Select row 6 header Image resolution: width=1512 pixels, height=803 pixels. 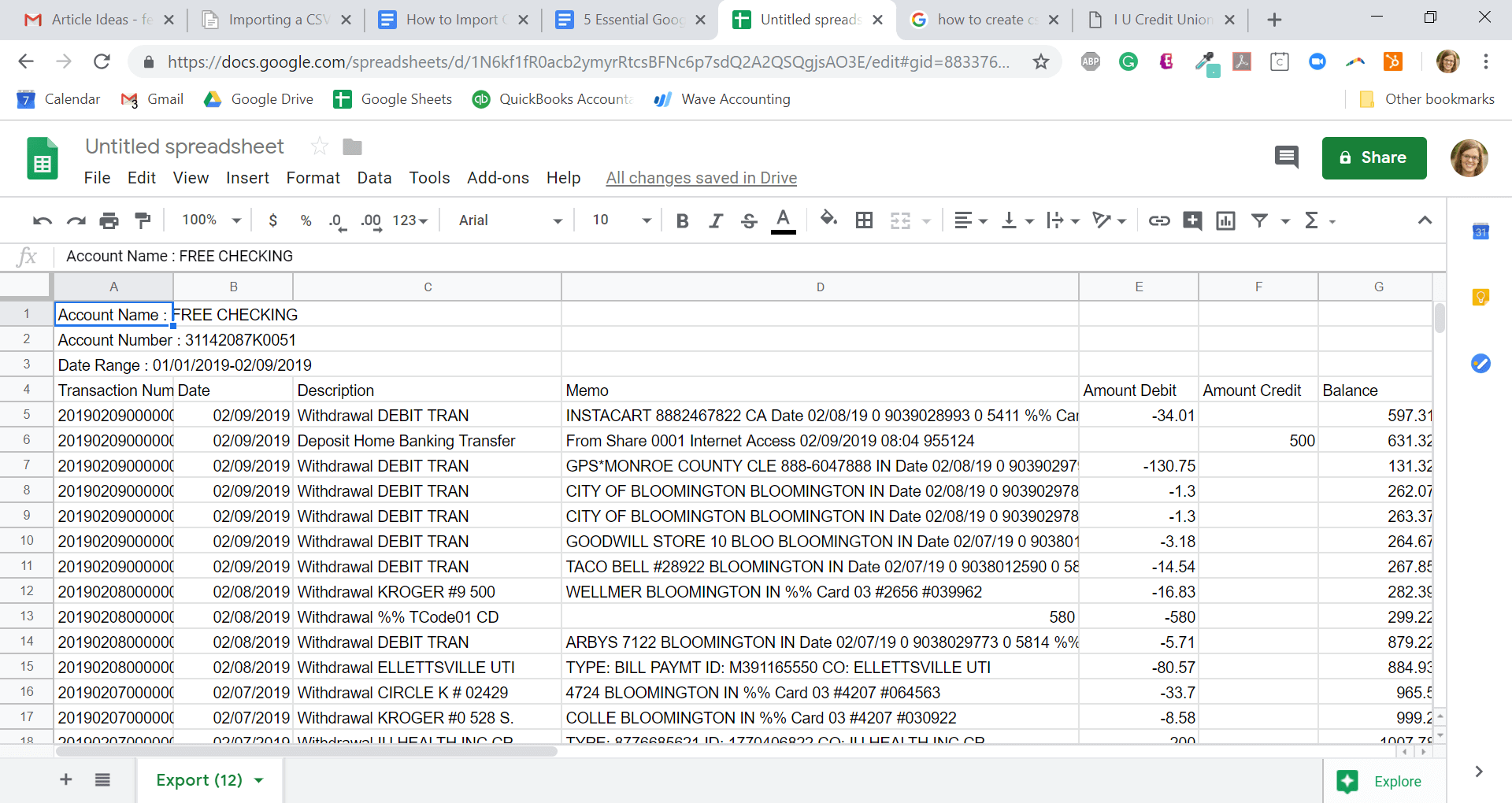tap(27, 440)
